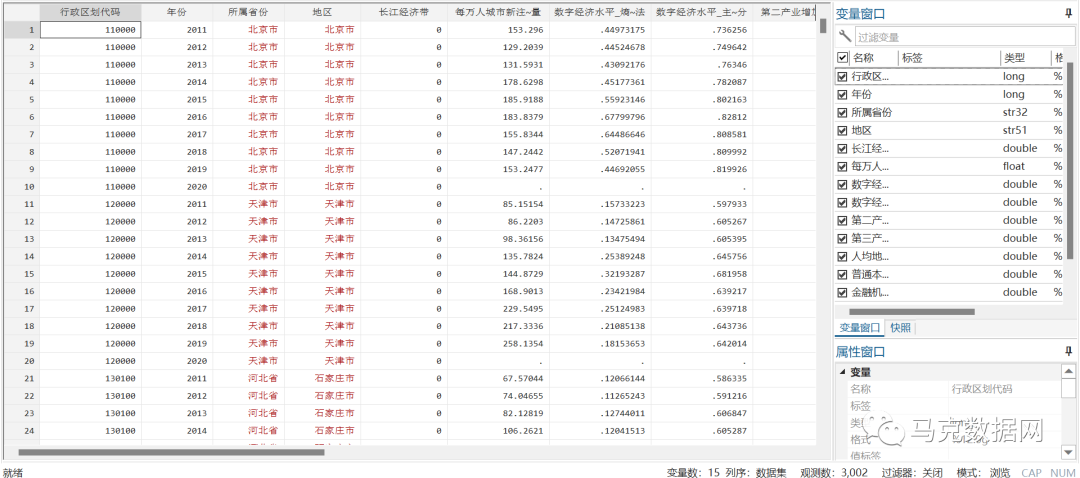Click the first-row cell containing 110000
1080x478 pixels.
[x=90, y=30]
